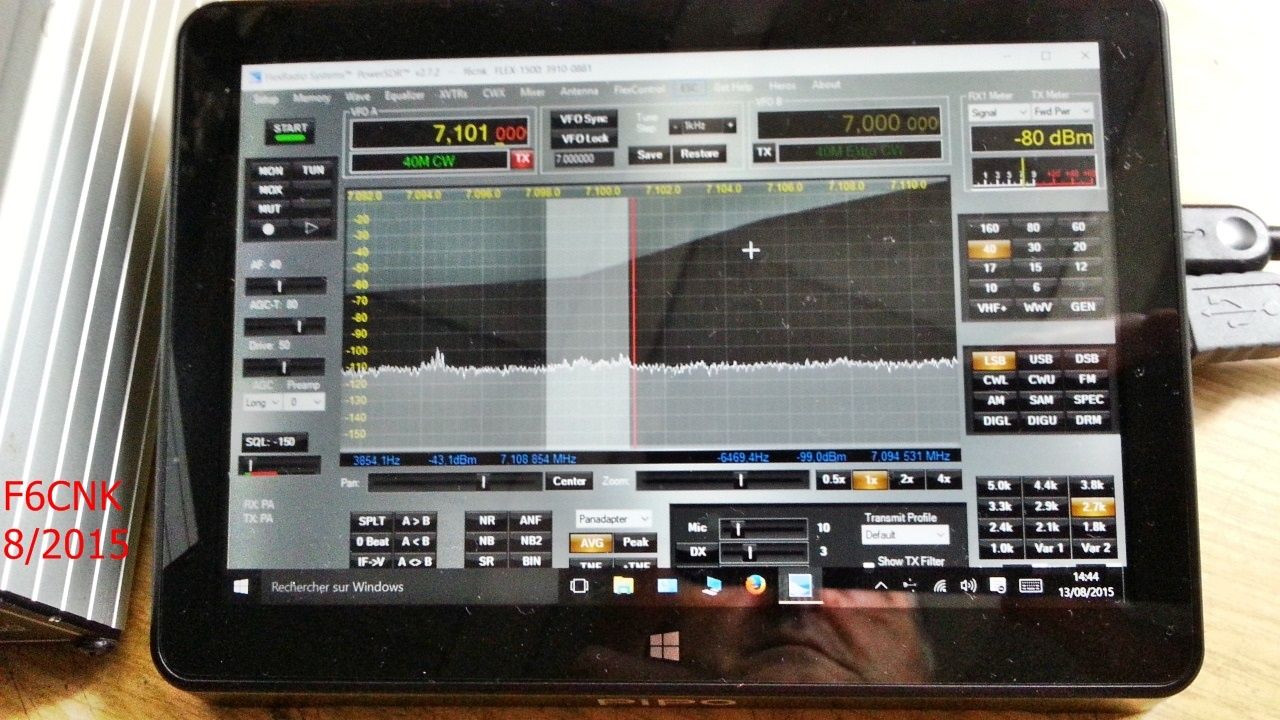Click the red TX indicator for VFO A
The image size is (1280, 720).
point(521,159)
